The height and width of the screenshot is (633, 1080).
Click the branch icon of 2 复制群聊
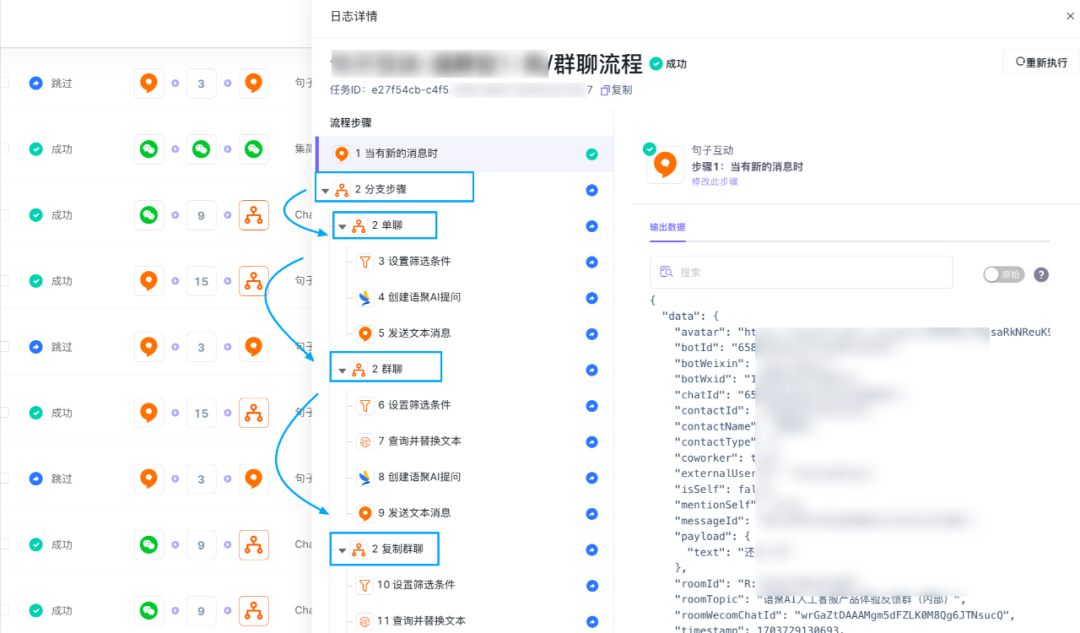pyautogui.click(x=359, y=550)
